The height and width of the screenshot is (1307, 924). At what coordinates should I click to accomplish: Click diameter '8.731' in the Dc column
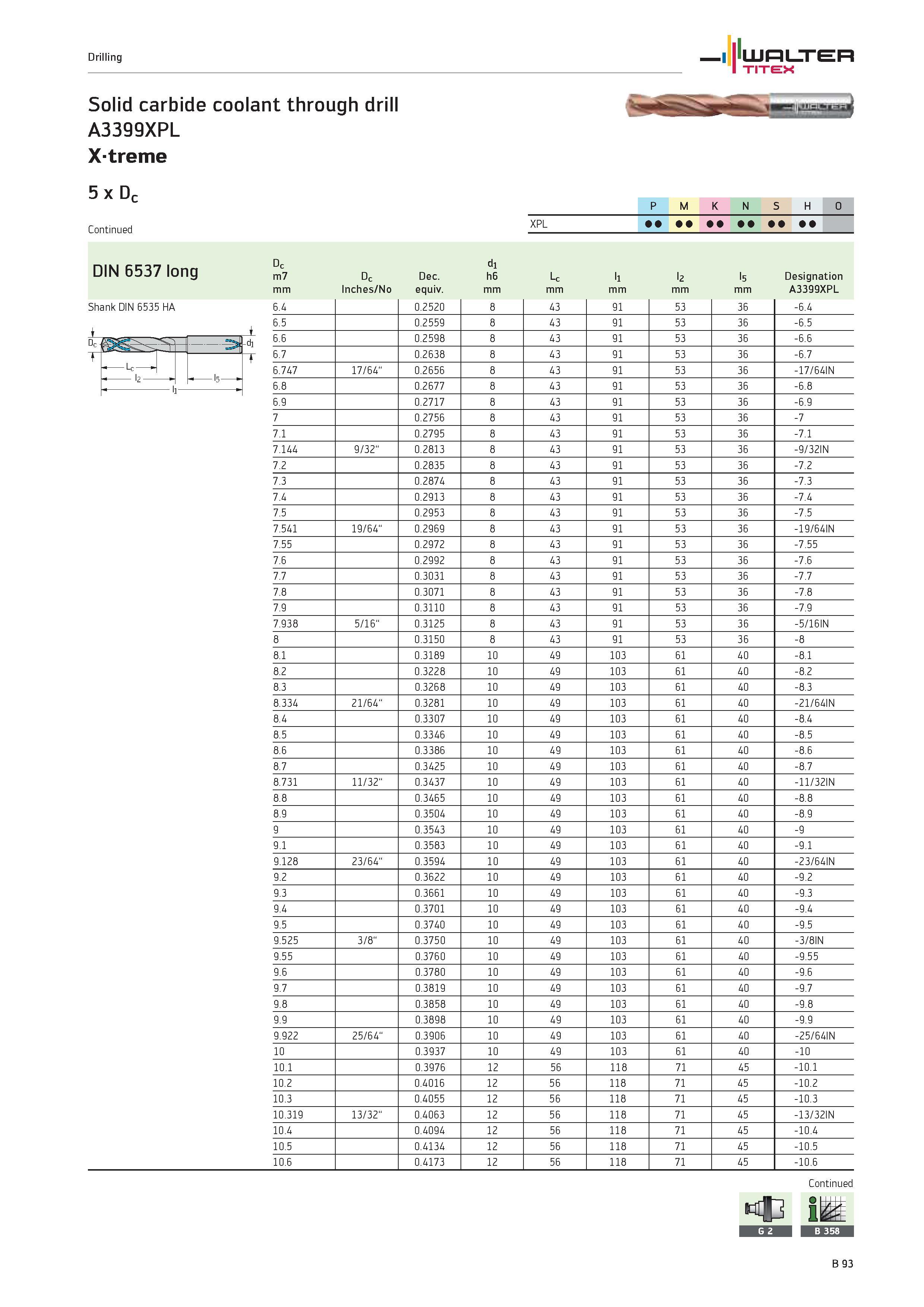coord(285,783)
